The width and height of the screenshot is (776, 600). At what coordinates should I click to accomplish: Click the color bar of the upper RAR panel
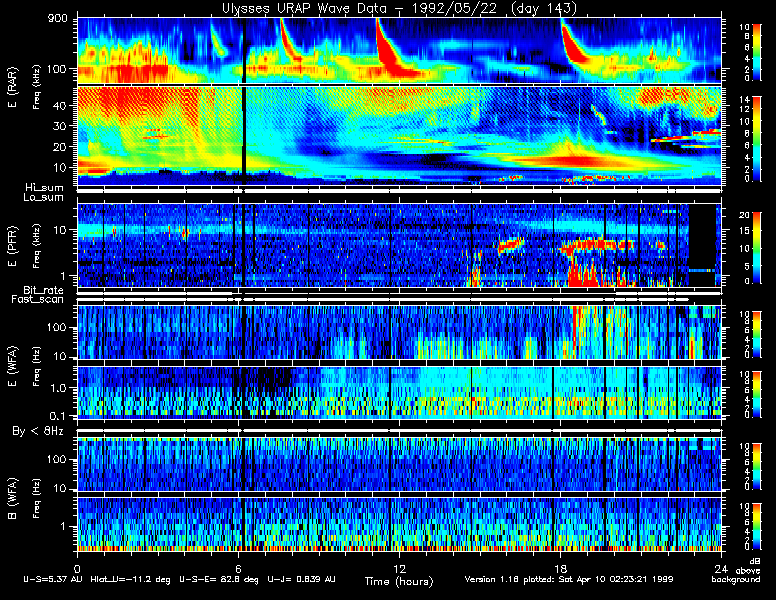(x=757, y=51)
